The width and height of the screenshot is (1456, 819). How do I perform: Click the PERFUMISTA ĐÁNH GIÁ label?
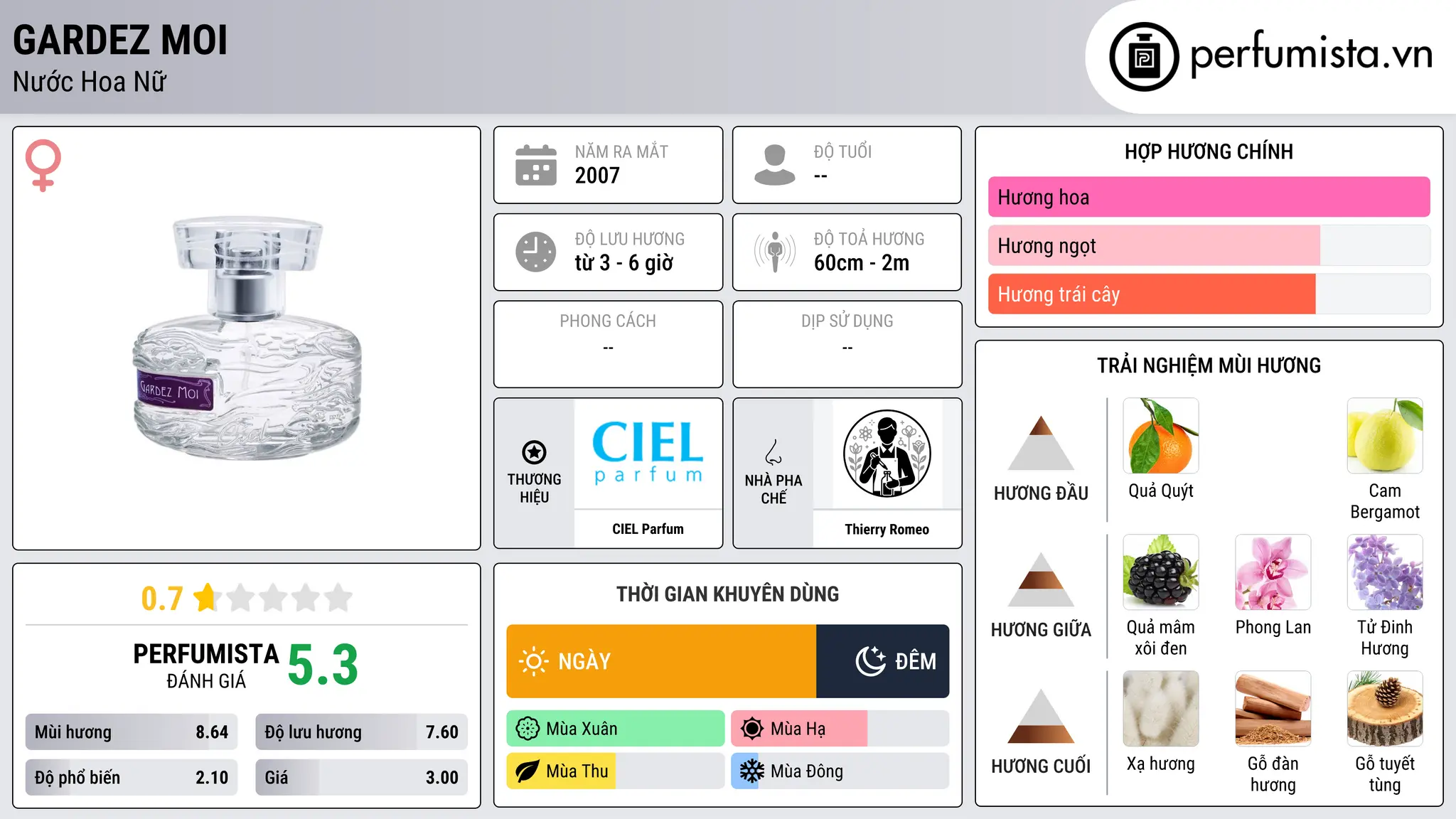point(206,665)
